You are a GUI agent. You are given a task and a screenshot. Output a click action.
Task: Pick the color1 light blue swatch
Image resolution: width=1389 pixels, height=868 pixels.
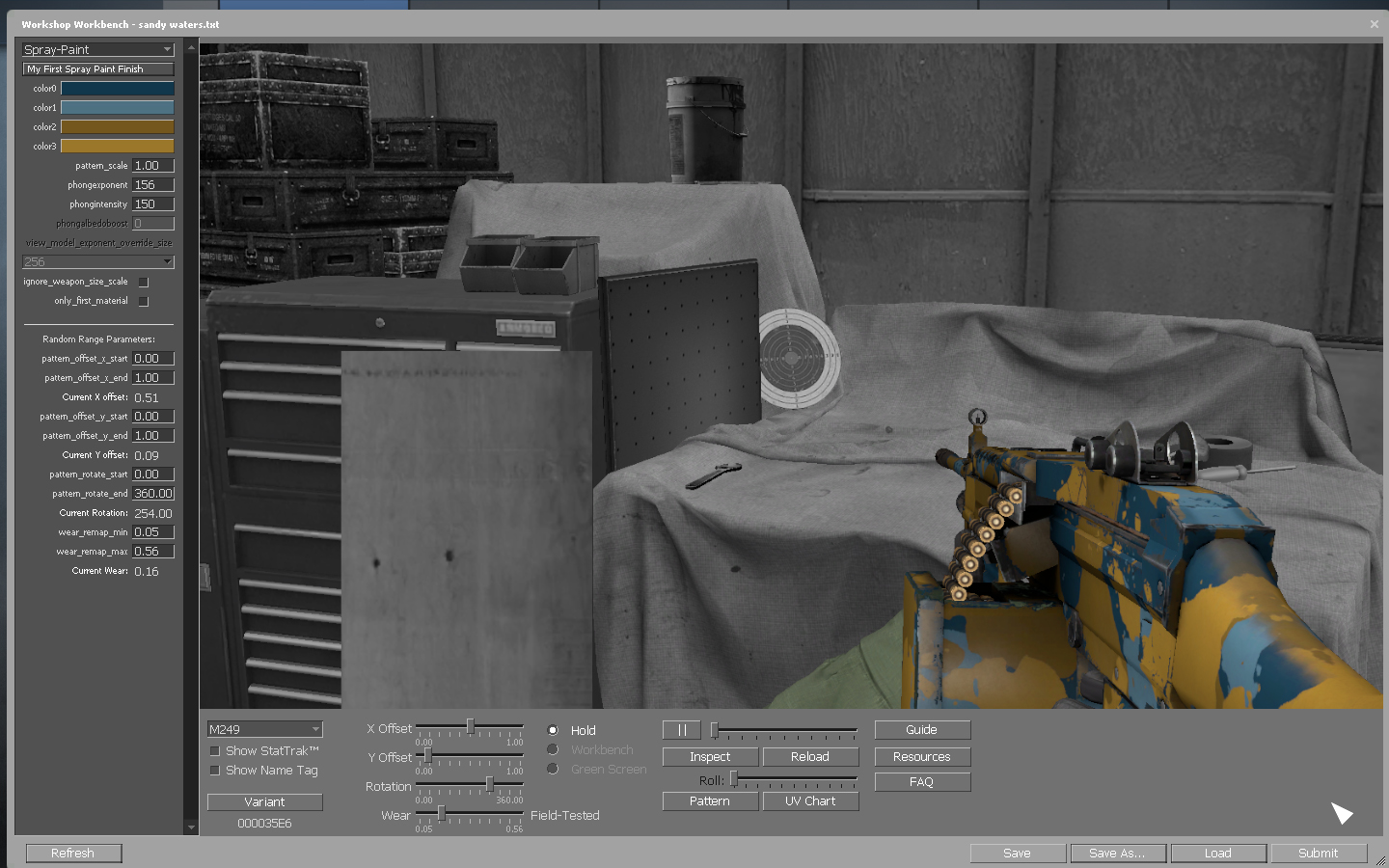[x=118, y=107]
